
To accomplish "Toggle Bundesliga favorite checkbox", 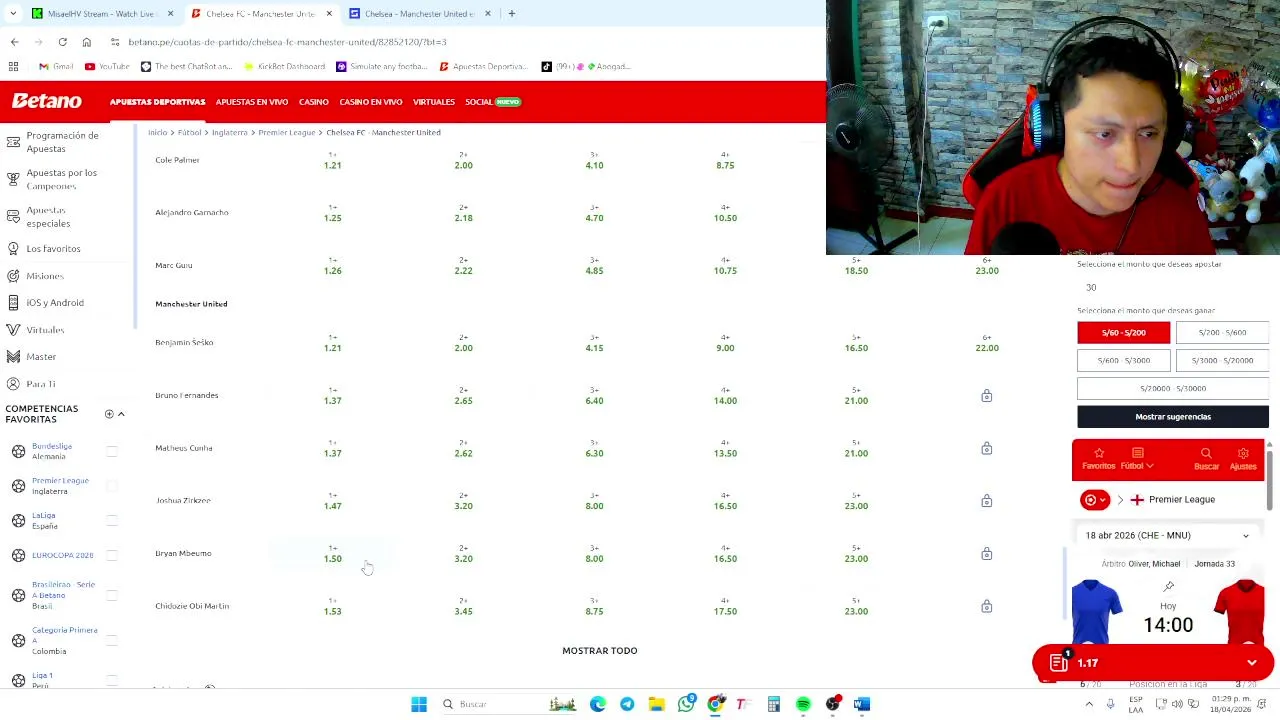I will click(x=112, y=451).
